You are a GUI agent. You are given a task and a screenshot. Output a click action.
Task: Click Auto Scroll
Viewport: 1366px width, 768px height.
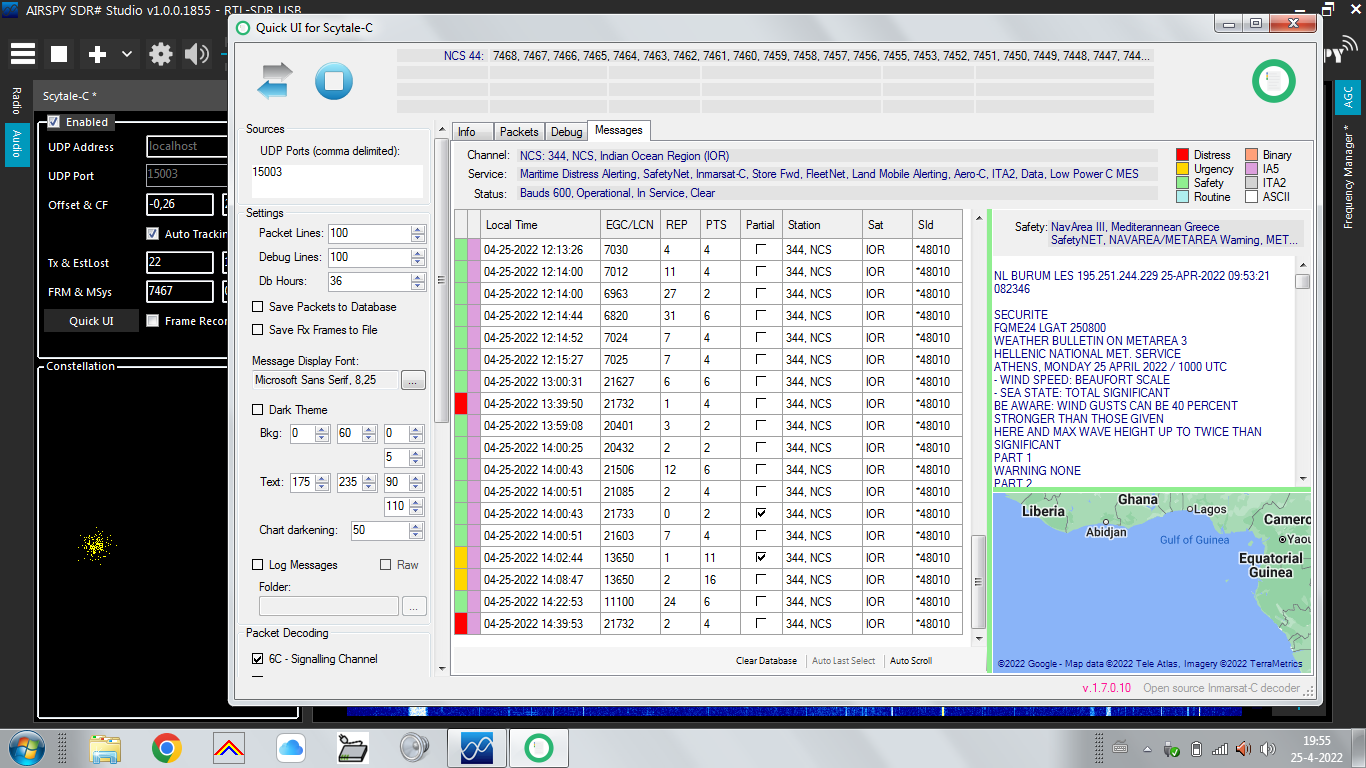pyautogui.click(x=911, y=661)
